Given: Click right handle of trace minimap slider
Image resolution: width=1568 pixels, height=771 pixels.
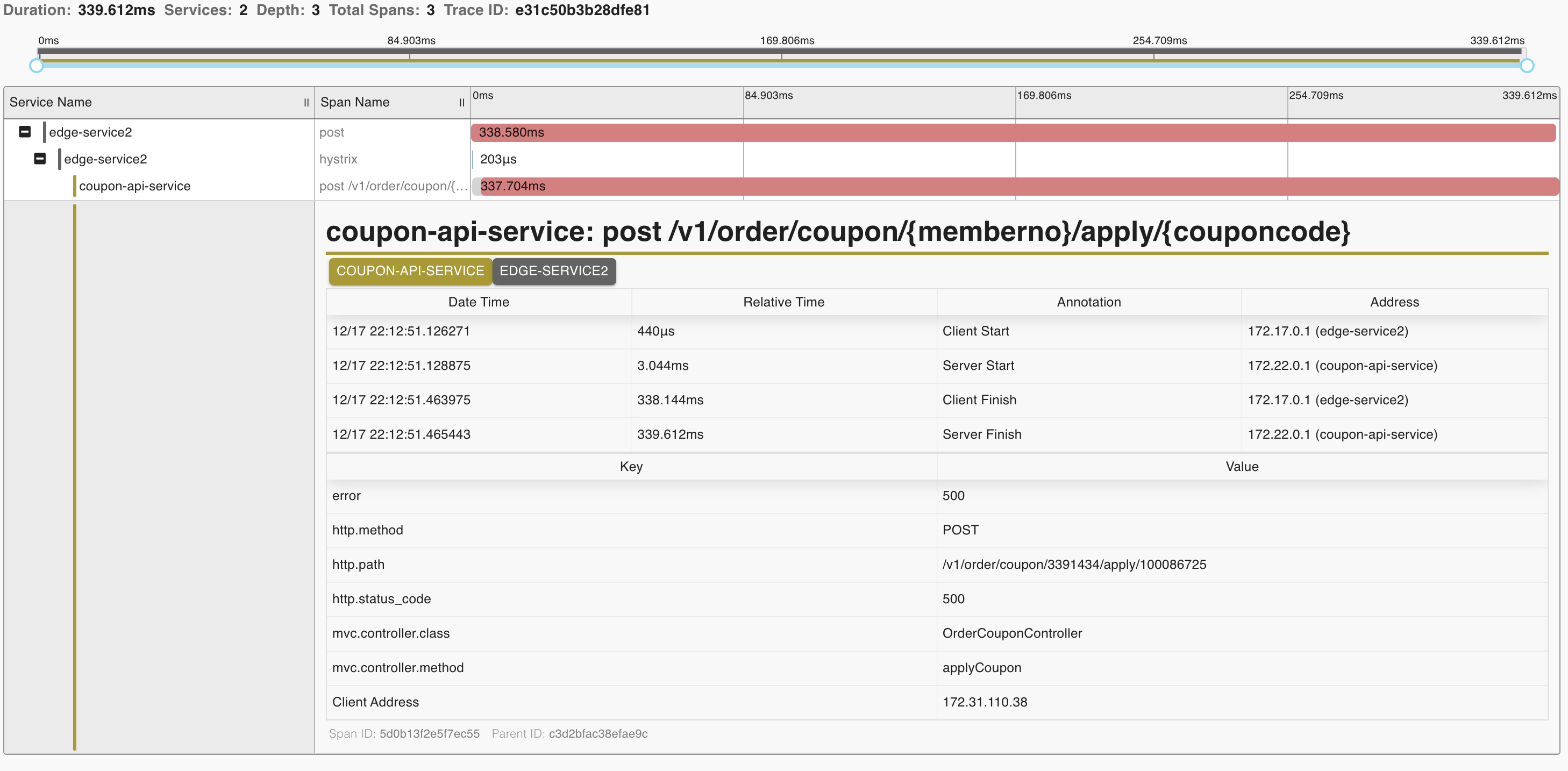Looking at the screenshot, I should coord(1526,66).
